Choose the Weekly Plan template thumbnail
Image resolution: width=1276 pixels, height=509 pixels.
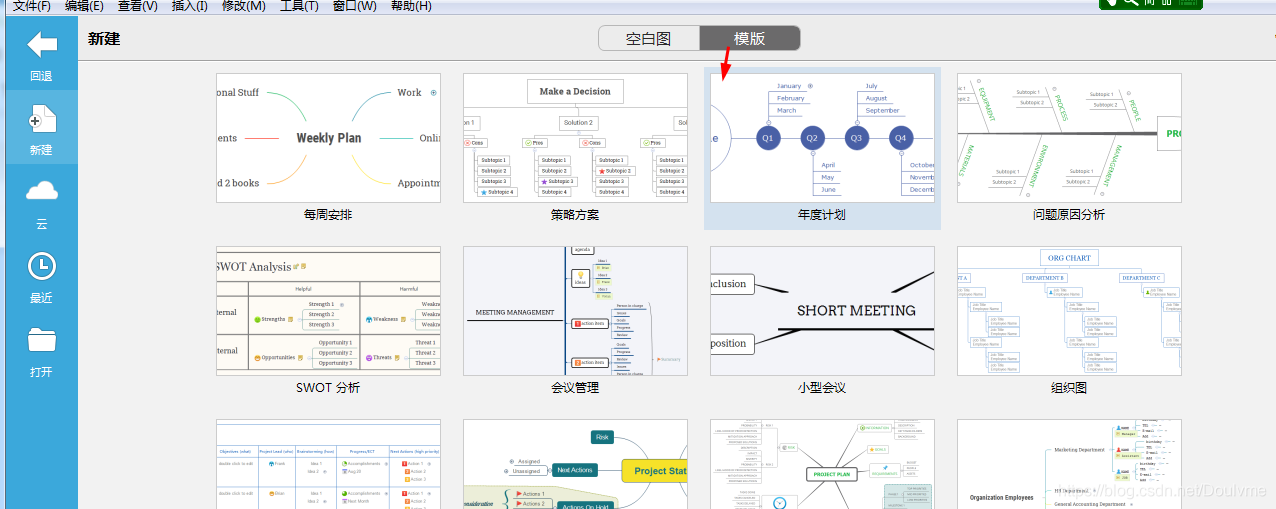point(328,138)
